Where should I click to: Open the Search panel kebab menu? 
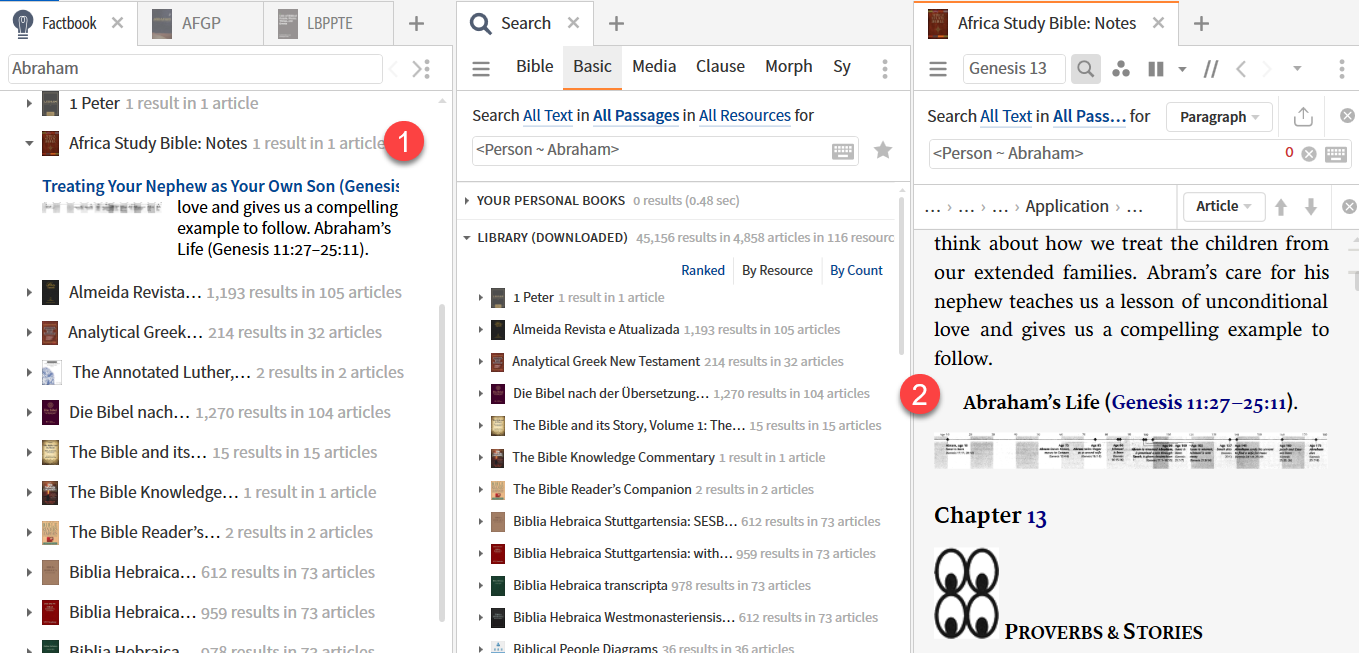point(885,68)
